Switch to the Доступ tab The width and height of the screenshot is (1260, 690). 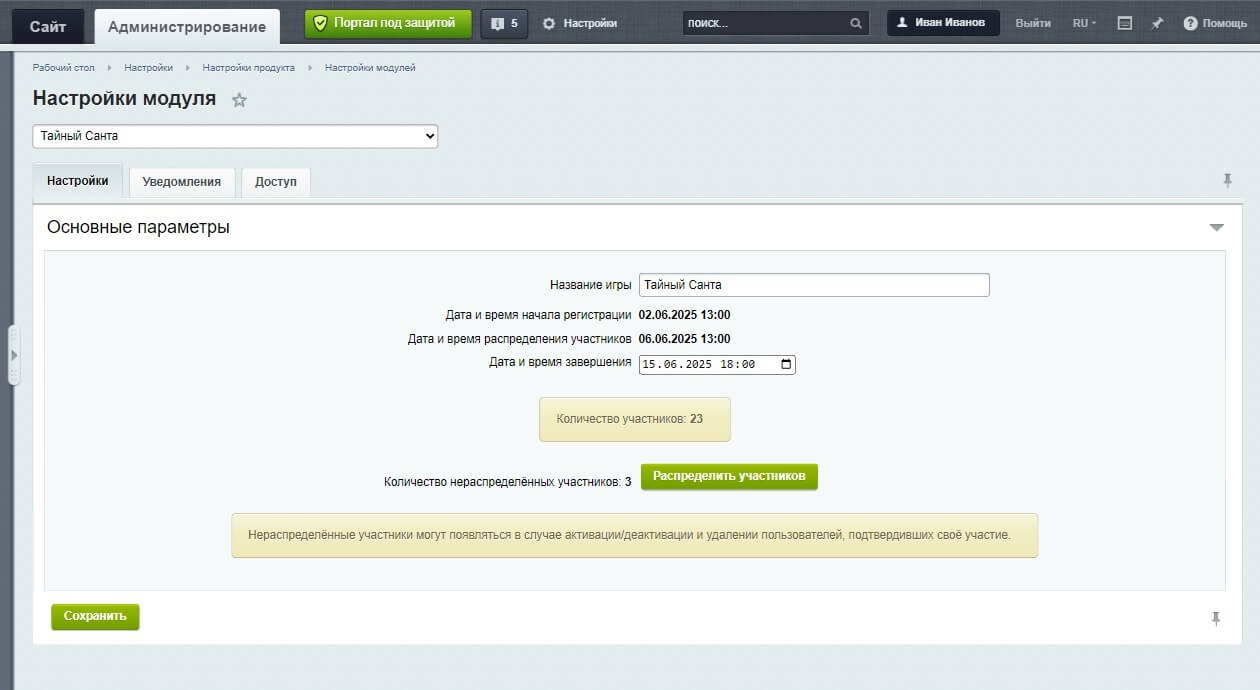pyautogui.click(x=276, y=182)
